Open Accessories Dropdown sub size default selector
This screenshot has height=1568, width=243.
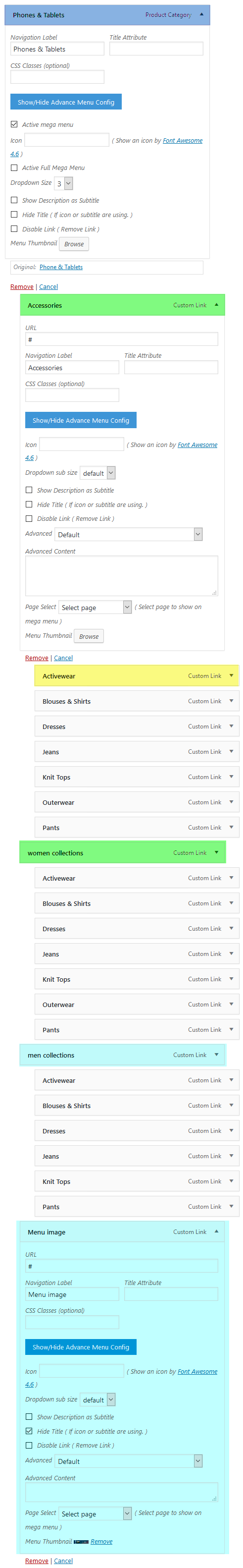pyautogui.click(x=97, y=473)
